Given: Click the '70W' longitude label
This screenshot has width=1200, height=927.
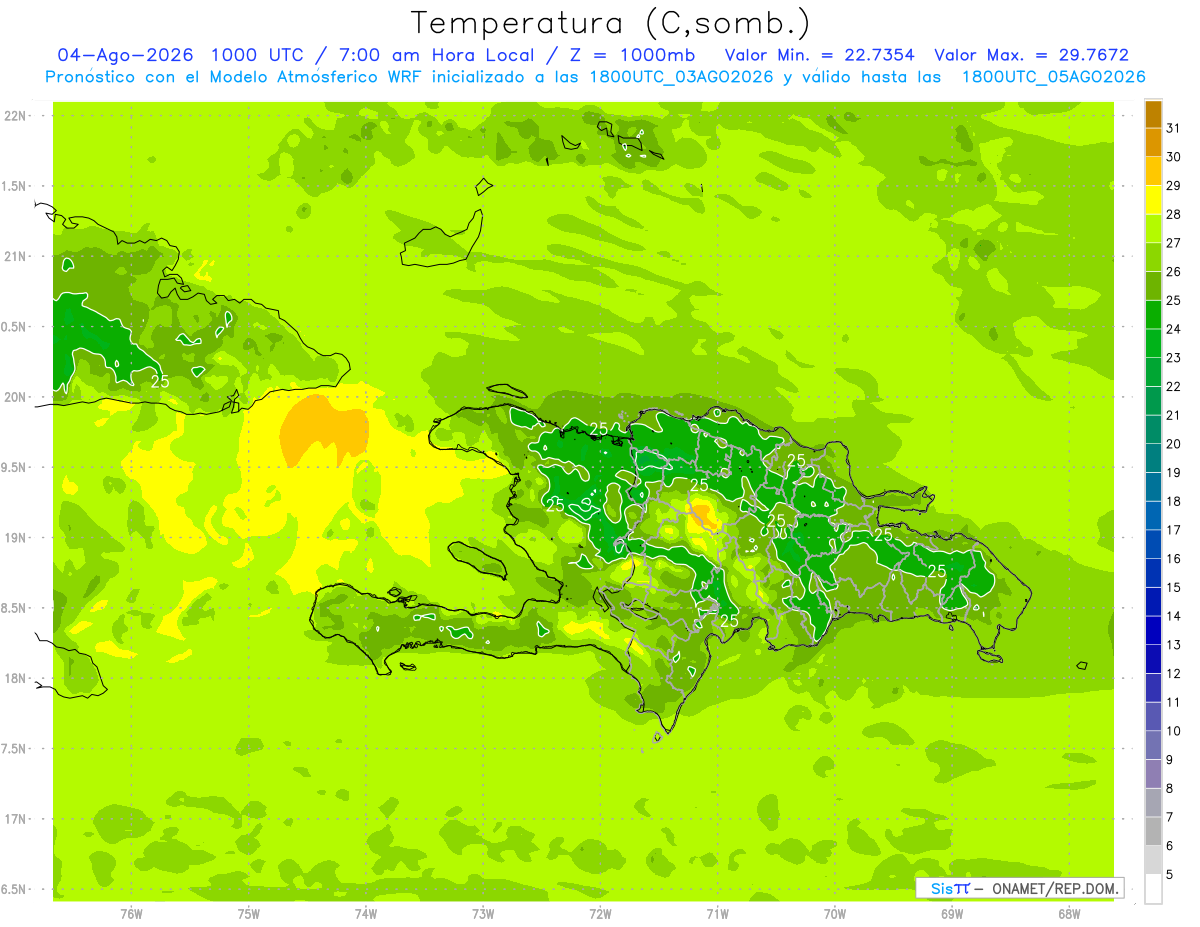Looking at the screenshot, I should (x=835, y=914).
